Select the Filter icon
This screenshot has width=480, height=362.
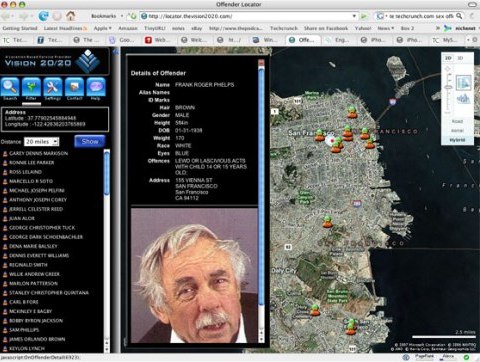(x=31, y=87)
